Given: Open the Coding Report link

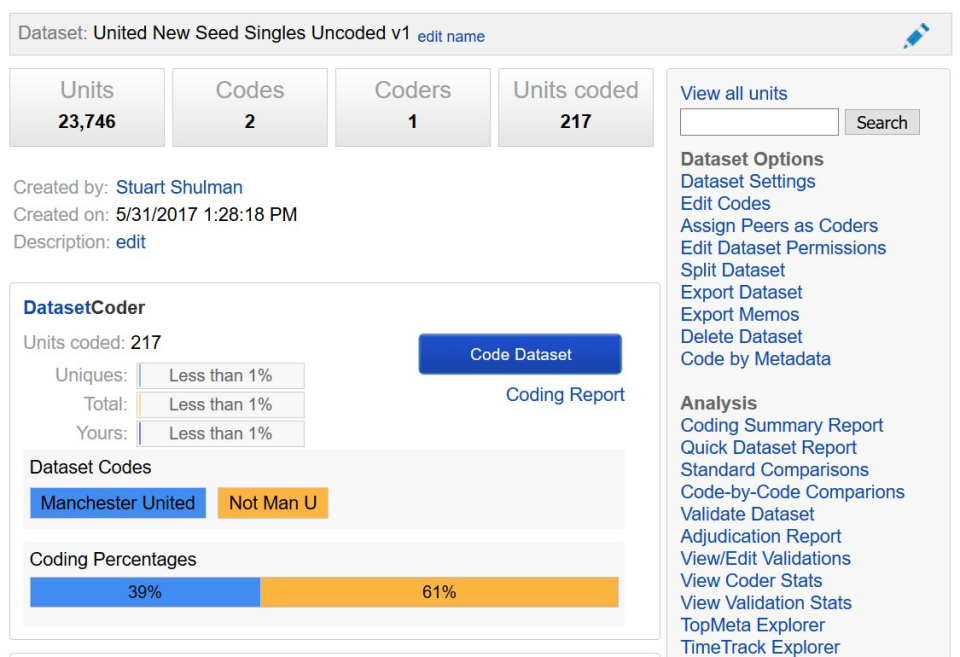Looking at the screenshot, I should (x=565, y=395).
